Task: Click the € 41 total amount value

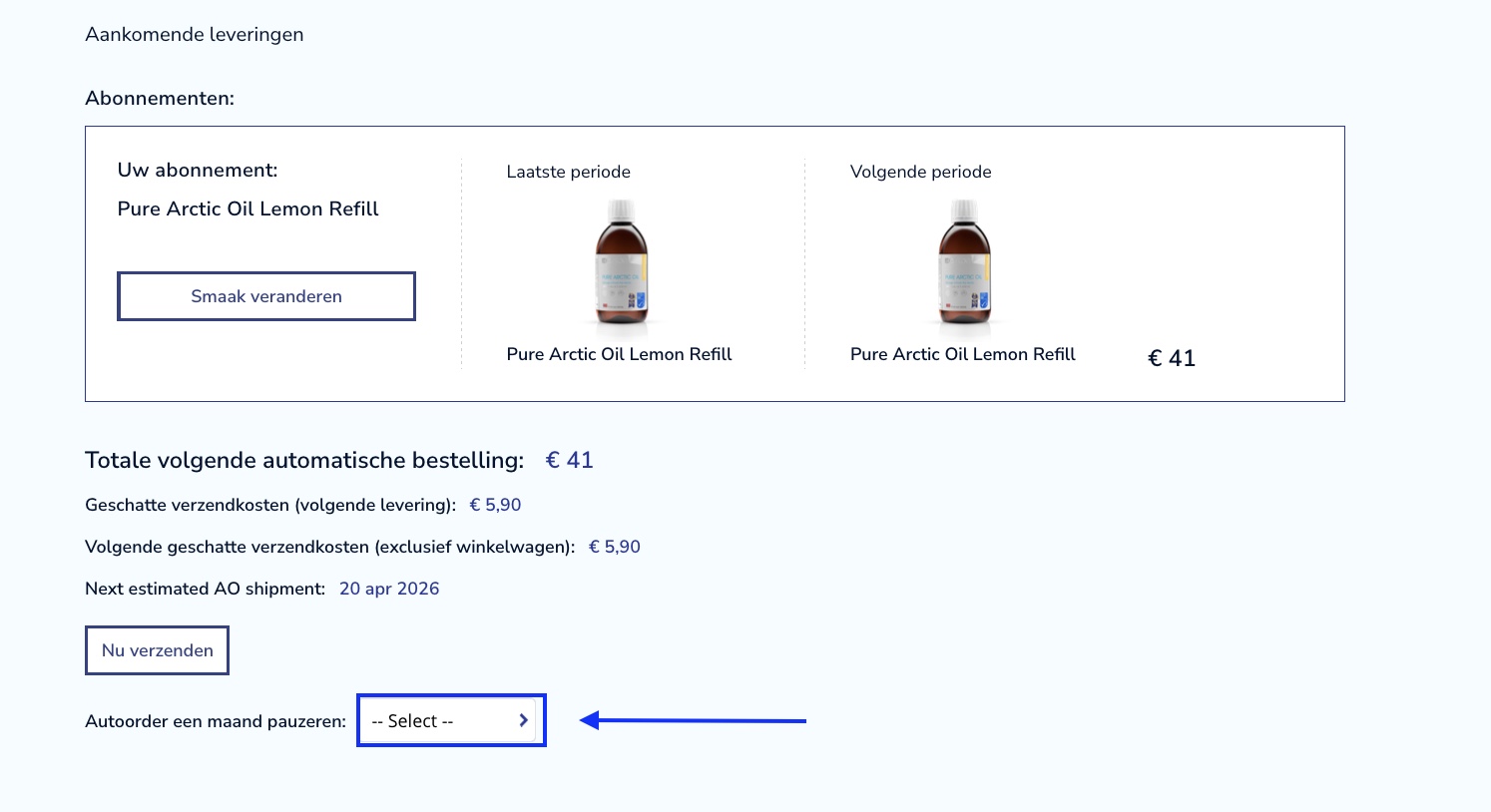Action: (x=570, y=460)
